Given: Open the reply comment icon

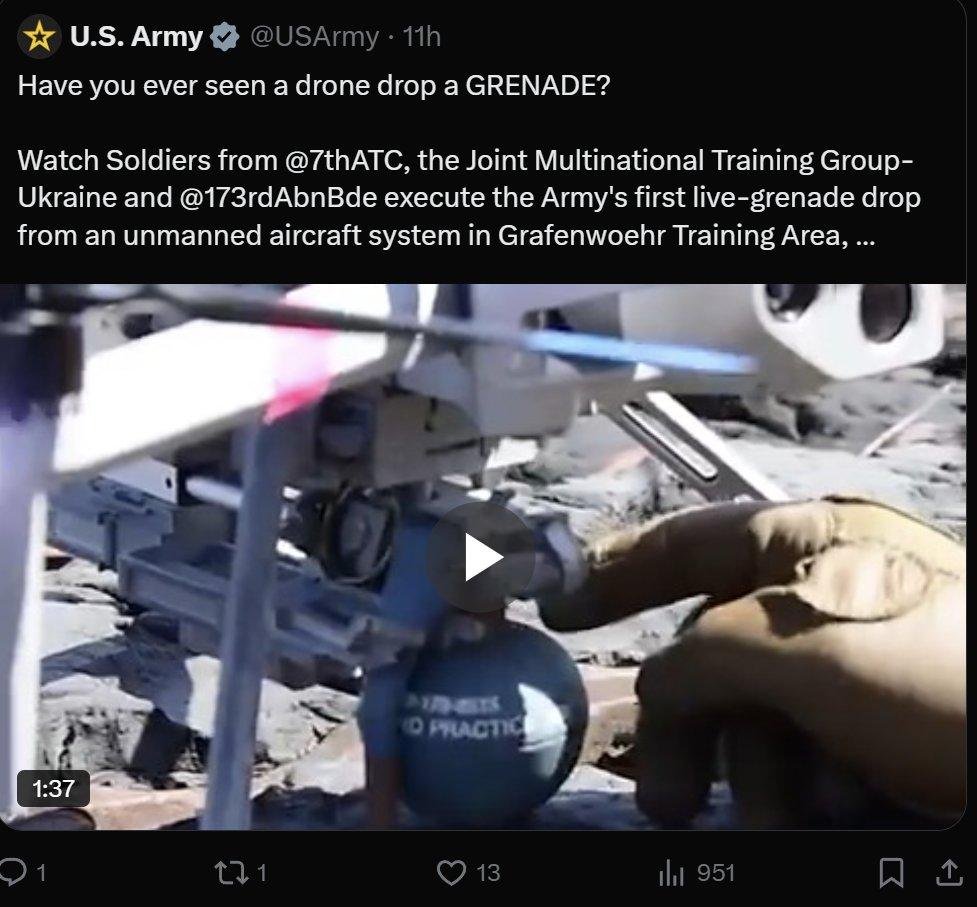Looking at the screenshot, I should (12, 871).
